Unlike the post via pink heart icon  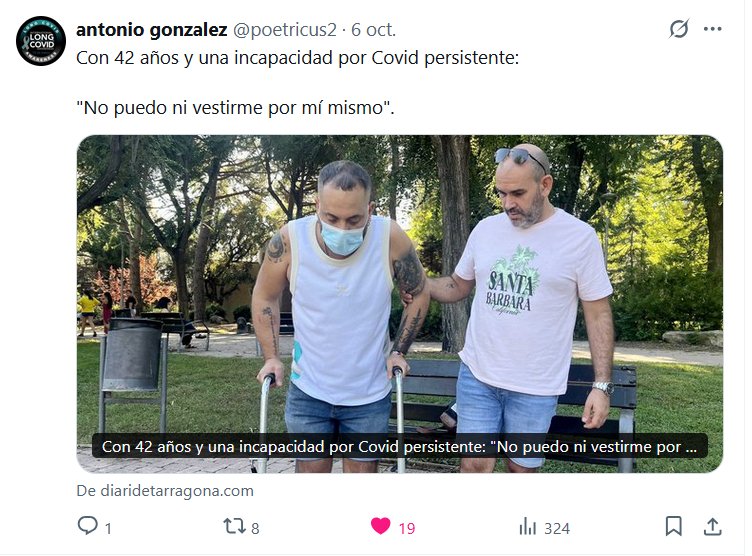[x=381, y=526]
